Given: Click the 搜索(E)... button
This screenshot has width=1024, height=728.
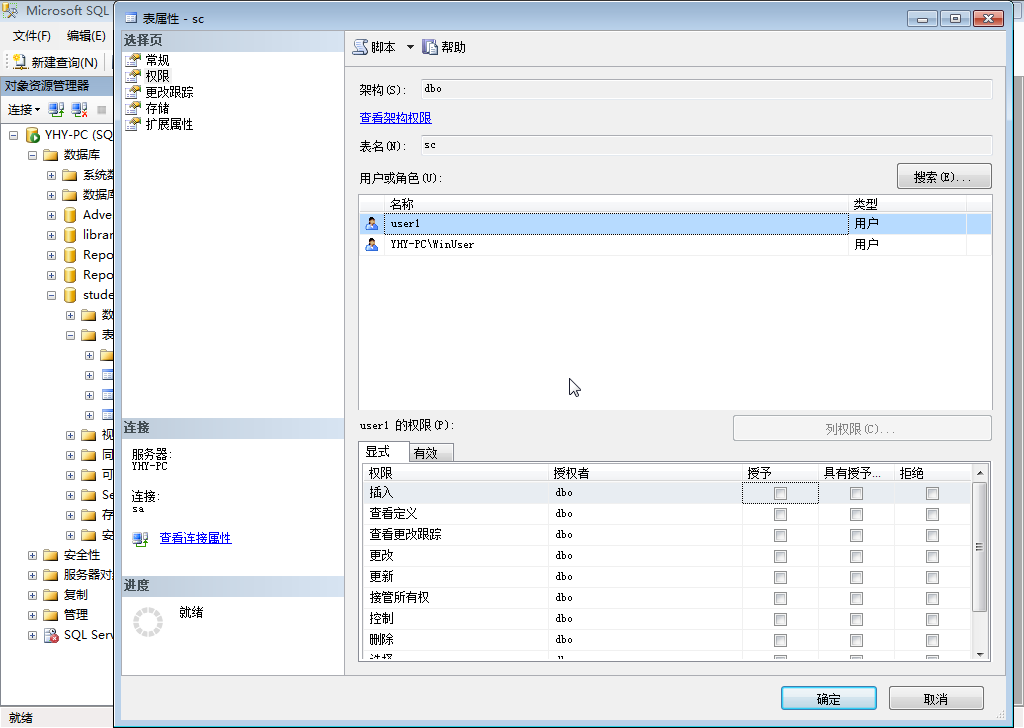Looking at the screenshot, I should (944, 176).
